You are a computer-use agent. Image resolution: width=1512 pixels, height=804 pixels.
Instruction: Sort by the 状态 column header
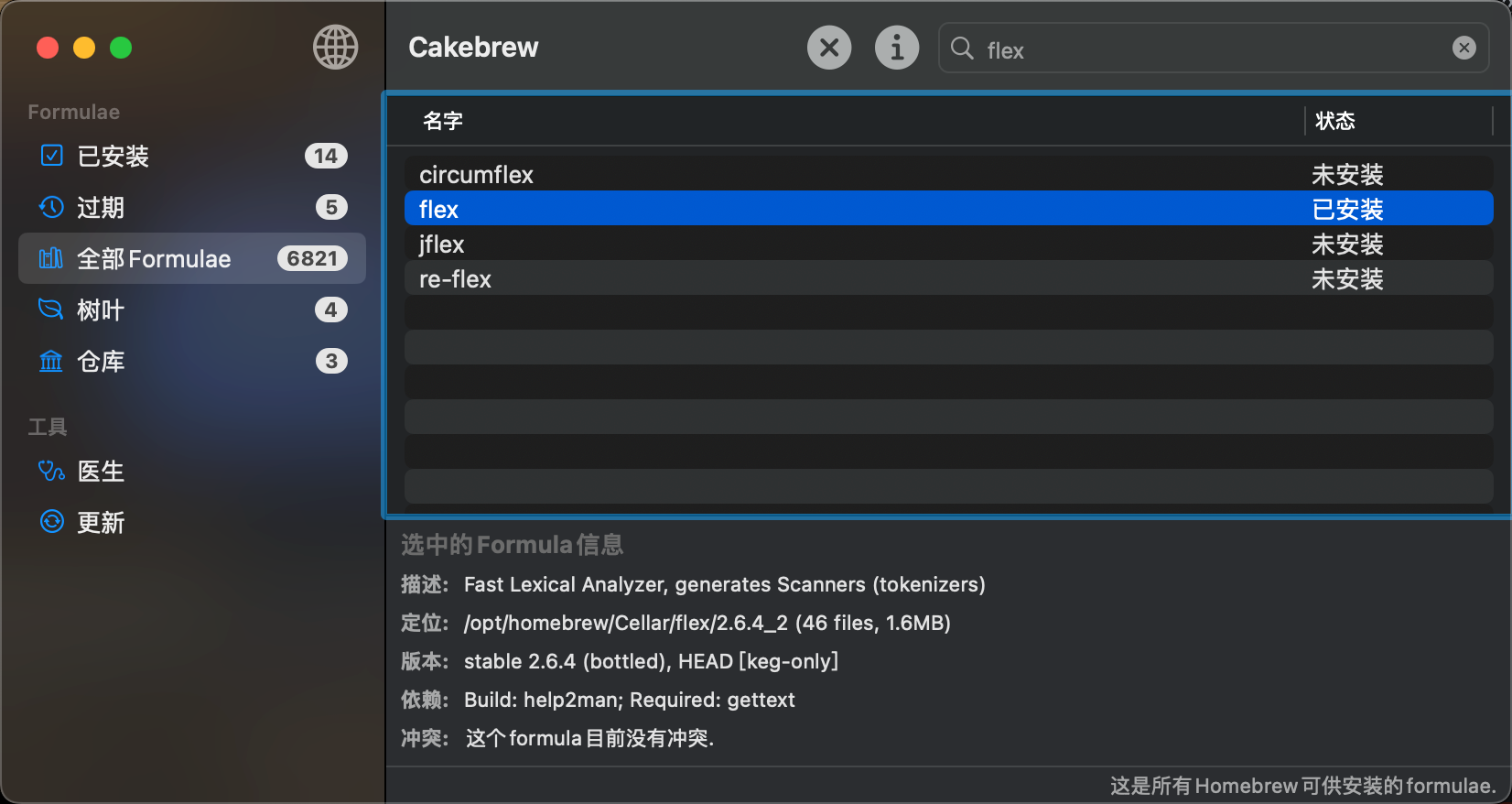click(1399, 121)
